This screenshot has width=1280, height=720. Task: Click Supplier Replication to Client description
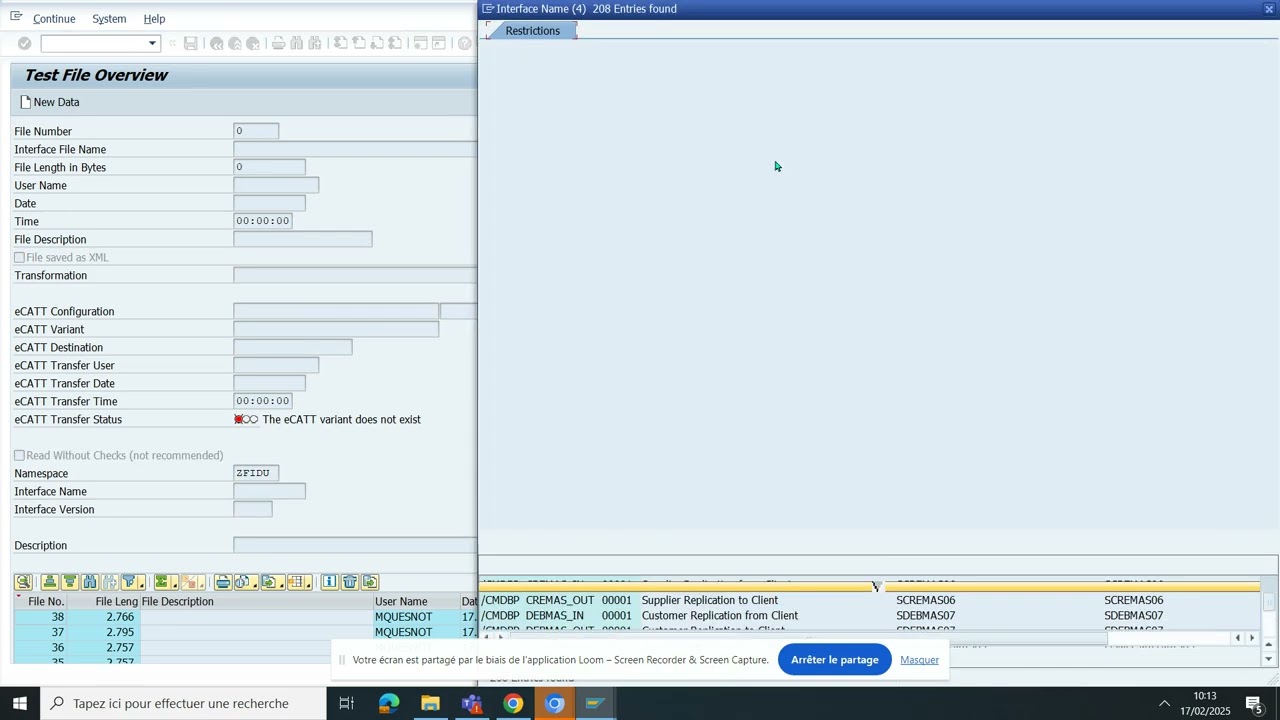click(710, 600)
